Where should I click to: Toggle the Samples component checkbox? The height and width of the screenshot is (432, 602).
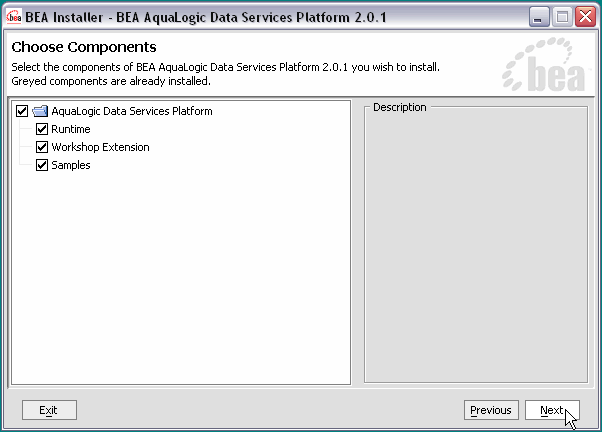(x=42, y=165)
